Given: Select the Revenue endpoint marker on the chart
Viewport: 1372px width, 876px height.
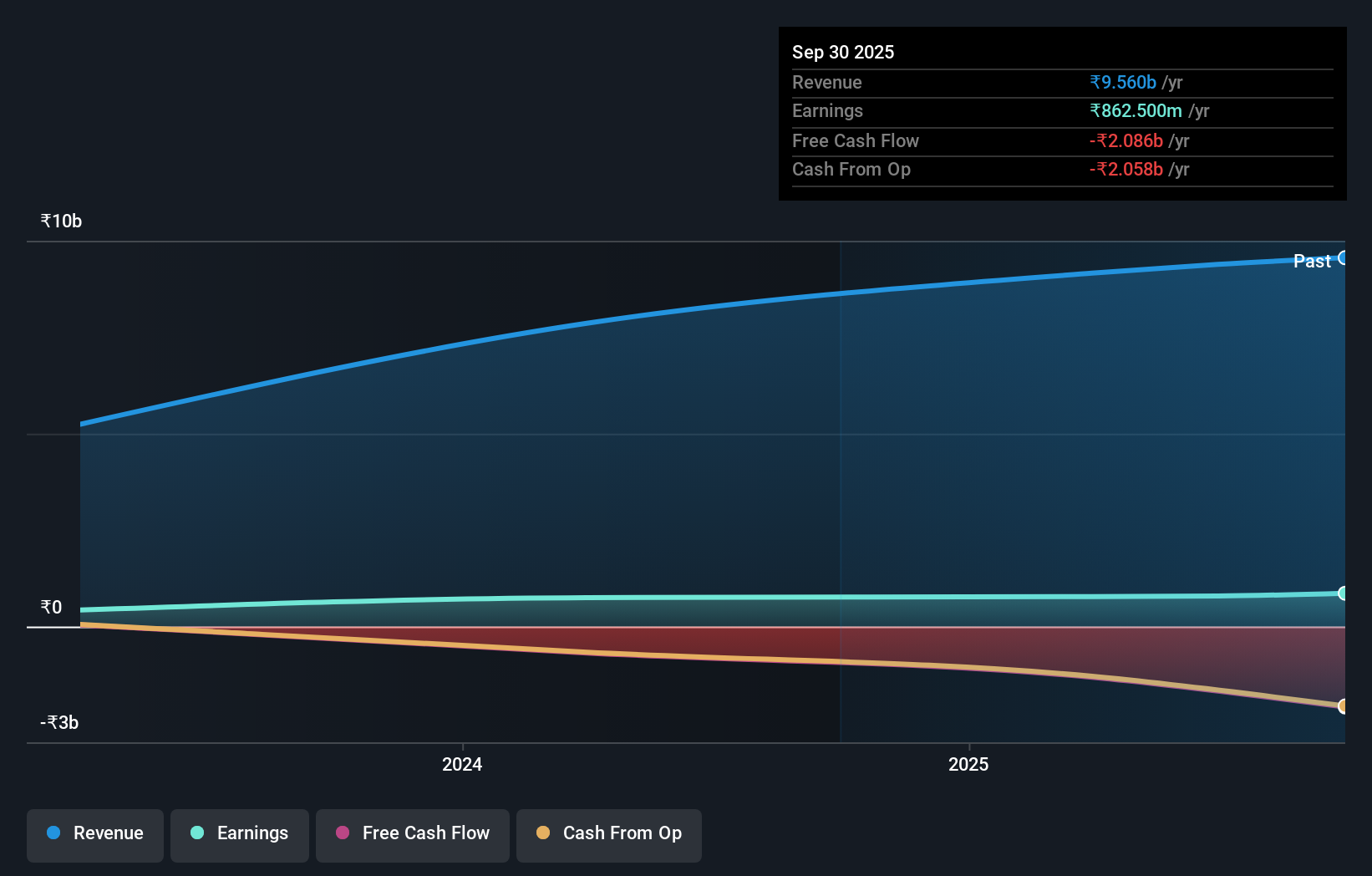Looking at the screenshot, I should coord(1344,257).
